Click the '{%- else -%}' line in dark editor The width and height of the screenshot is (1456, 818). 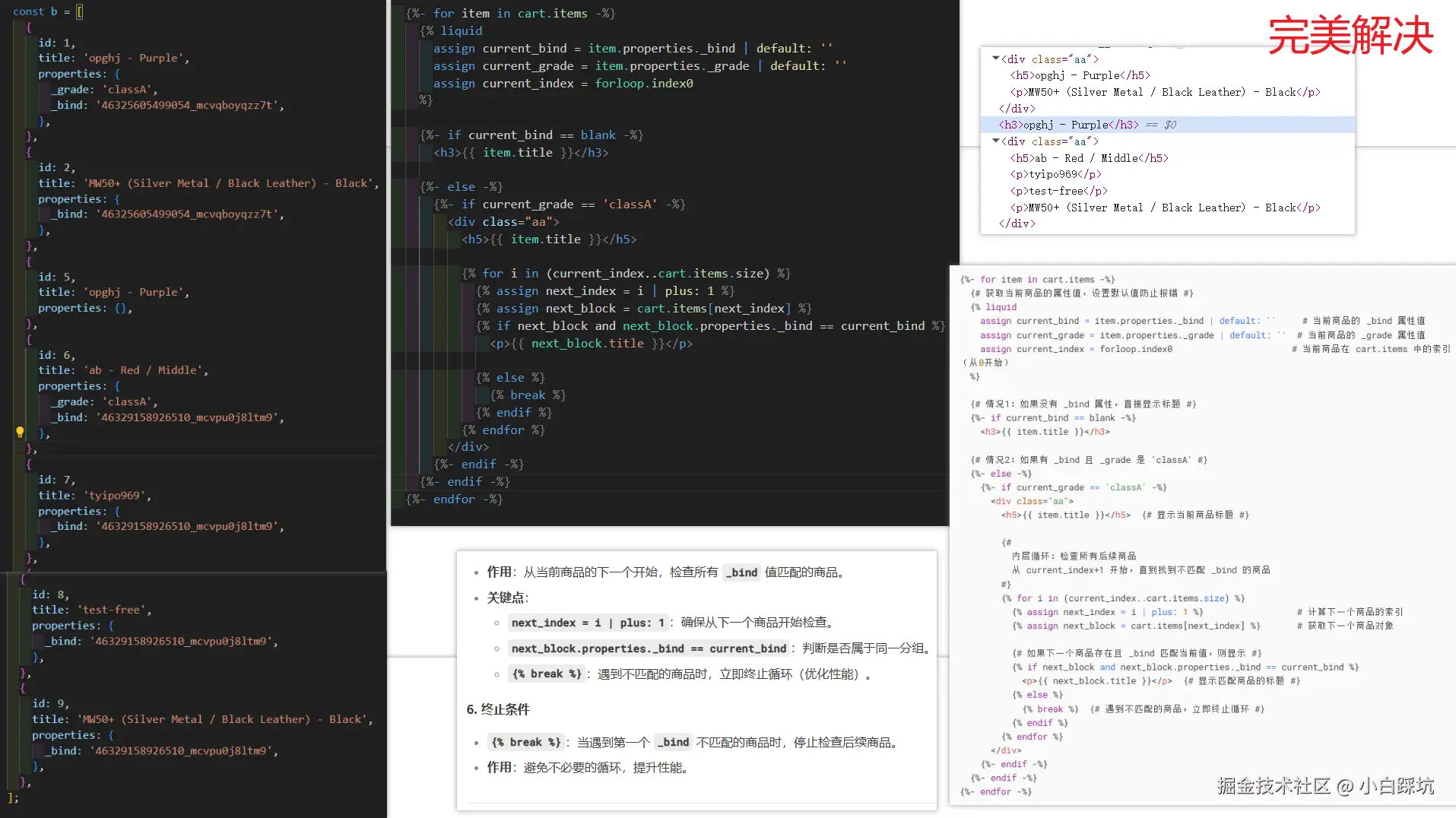click(462, 186)
